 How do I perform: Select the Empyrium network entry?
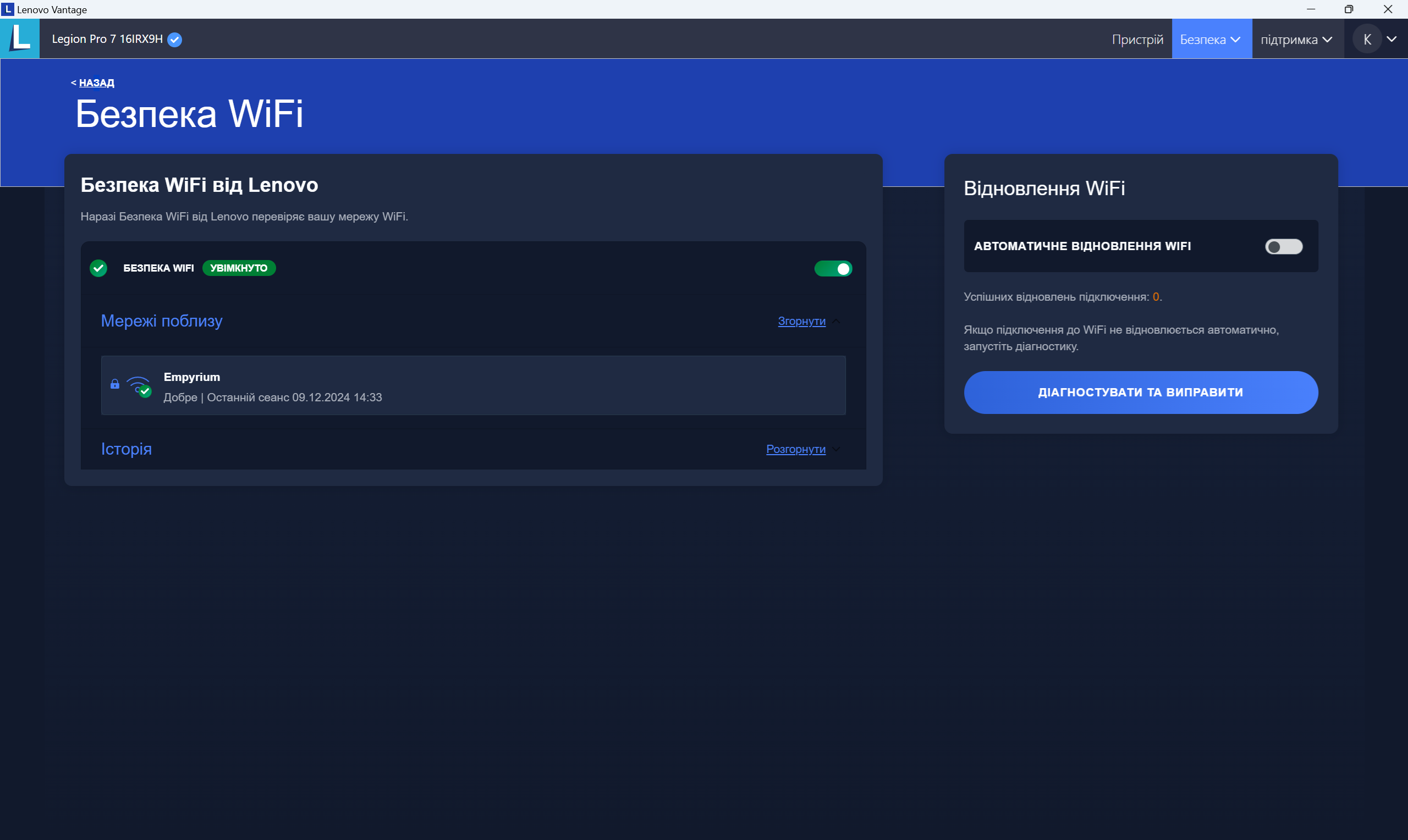[473, 386]
